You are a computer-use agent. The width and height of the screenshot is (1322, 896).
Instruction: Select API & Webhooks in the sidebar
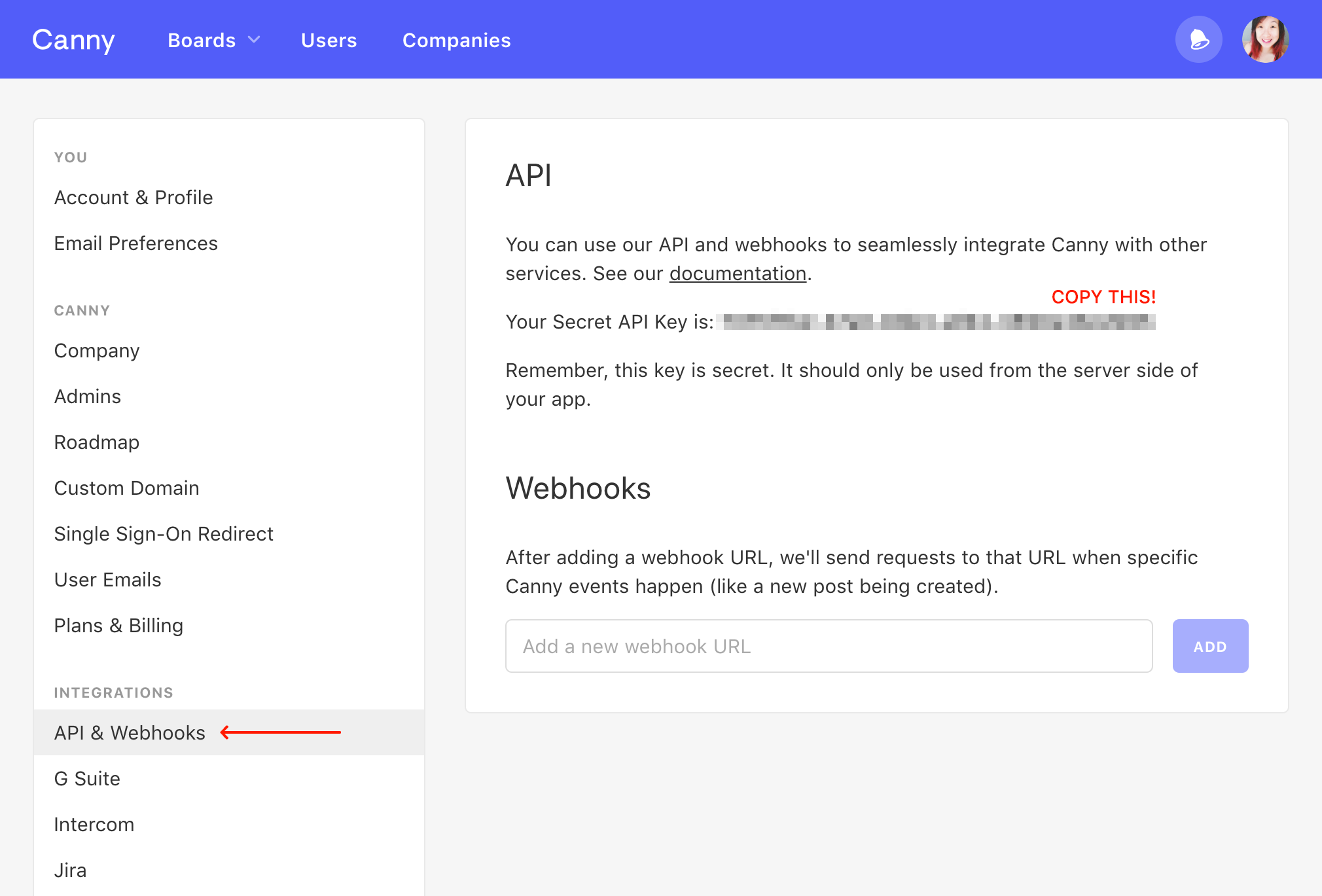[x=229, y=732]
